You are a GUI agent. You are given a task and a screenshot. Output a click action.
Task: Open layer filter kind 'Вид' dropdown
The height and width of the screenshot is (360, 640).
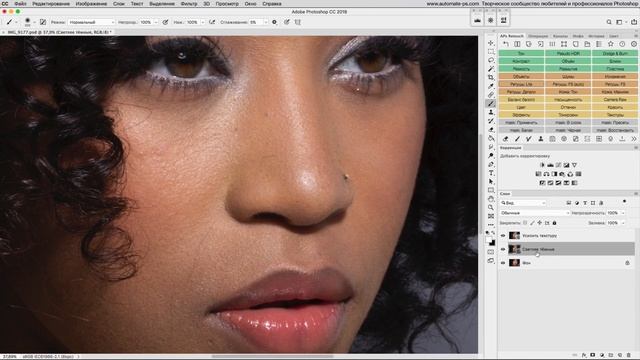click(523, 203)
